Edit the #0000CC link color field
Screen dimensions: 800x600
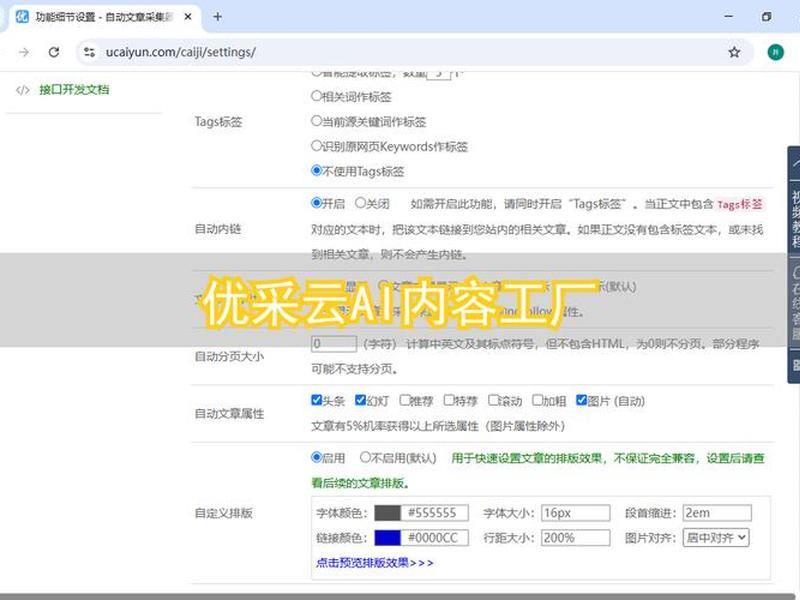pyautogui.click(x=435, y=538)
